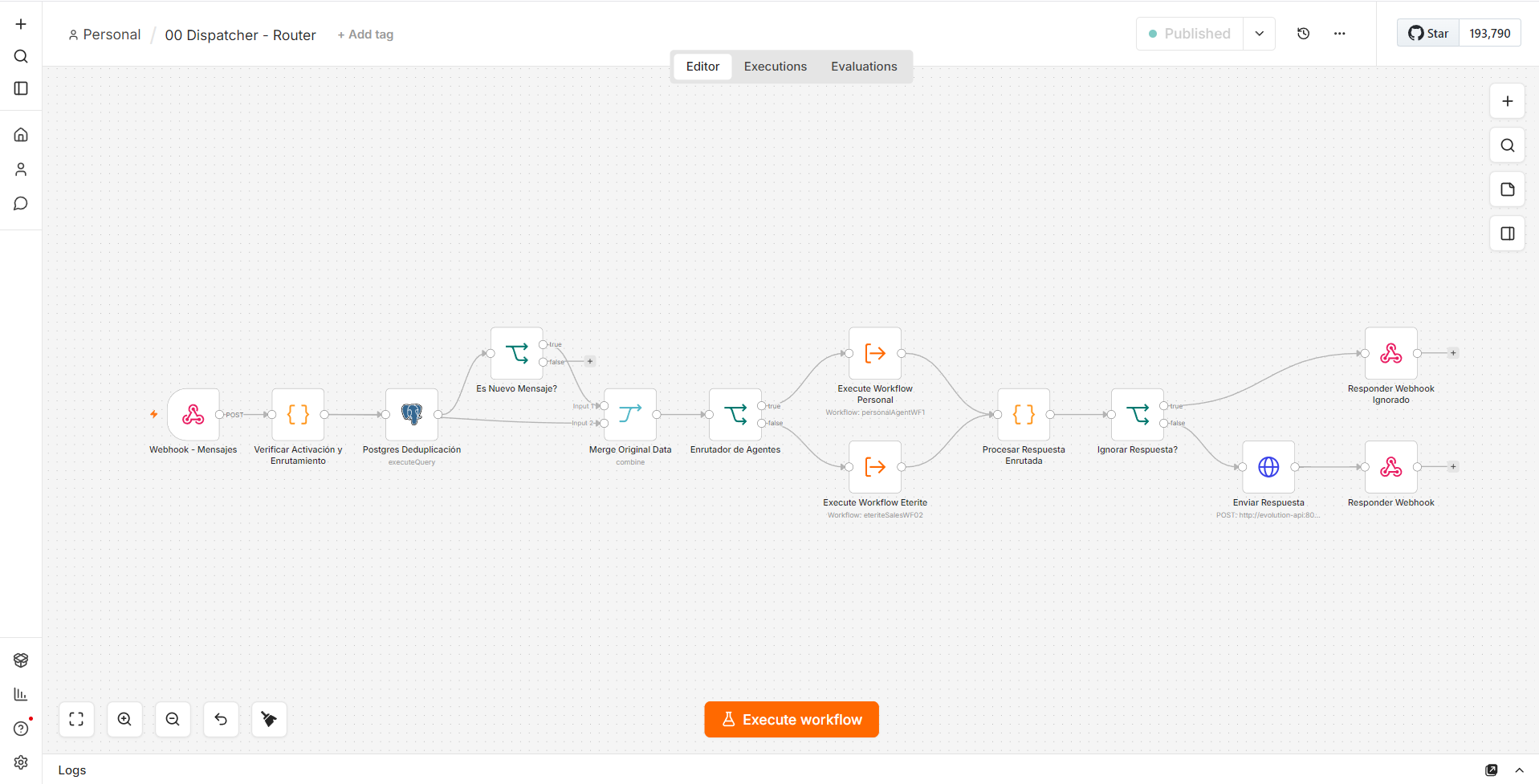Select the Es Nuevo Mensaje? If node

coord(517,353)
